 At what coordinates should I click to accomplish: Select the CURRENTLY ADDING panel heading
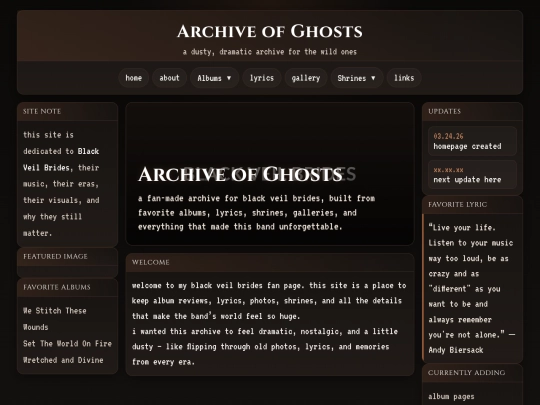pos(467,373)
